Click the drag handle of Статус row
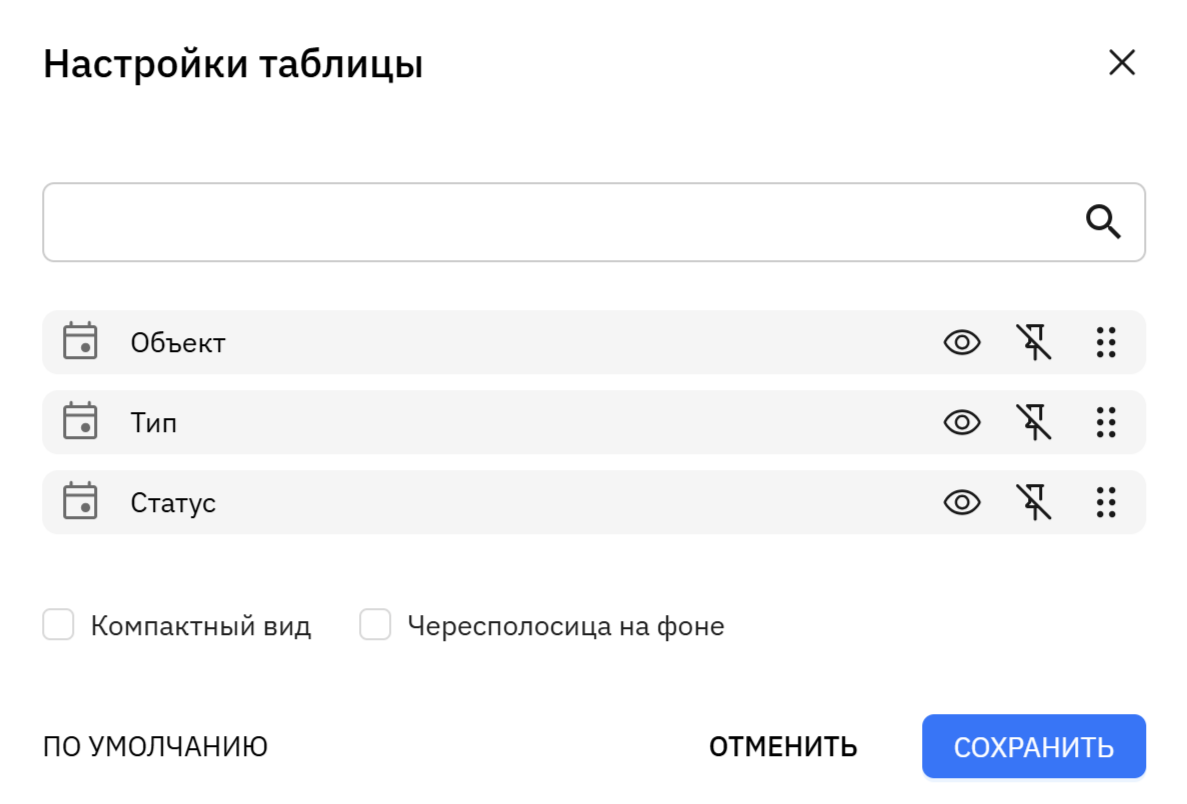This screenshot has width=1187, height=804. (1106, 502)
